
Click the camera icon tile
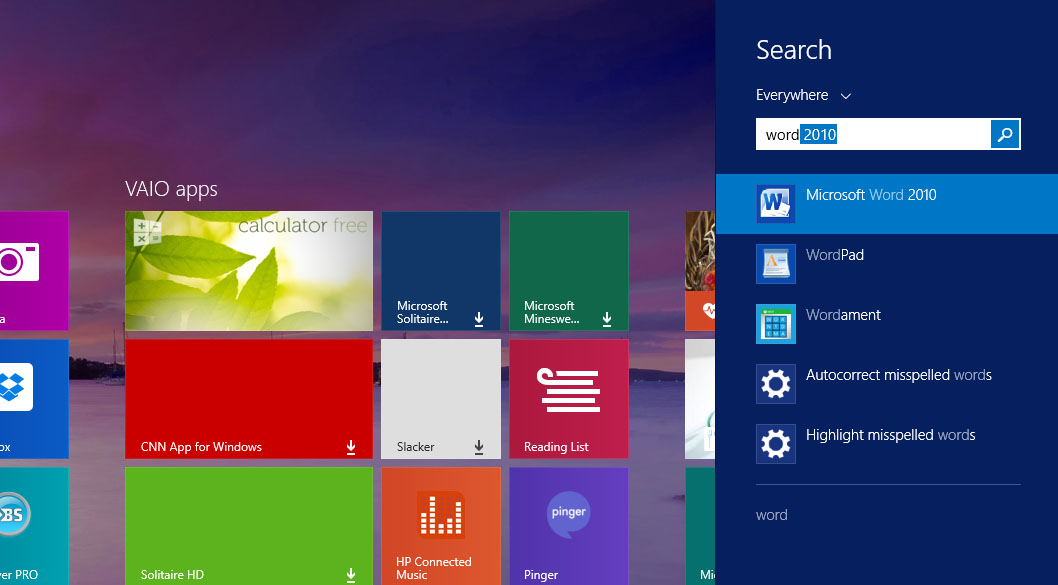pyautogui.click(x=34, y=271)
